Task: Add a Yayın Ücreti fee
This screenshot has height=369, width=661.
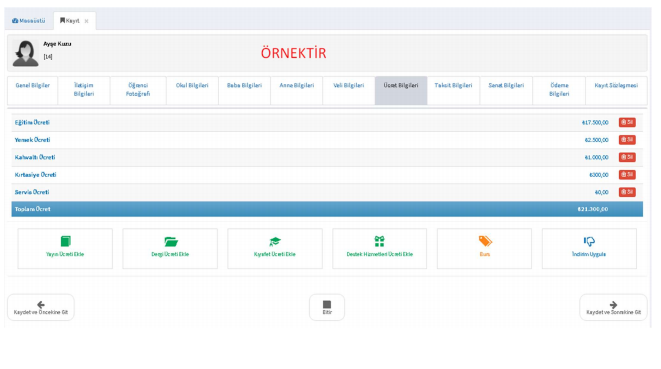Action: click(x=65, y=249)
